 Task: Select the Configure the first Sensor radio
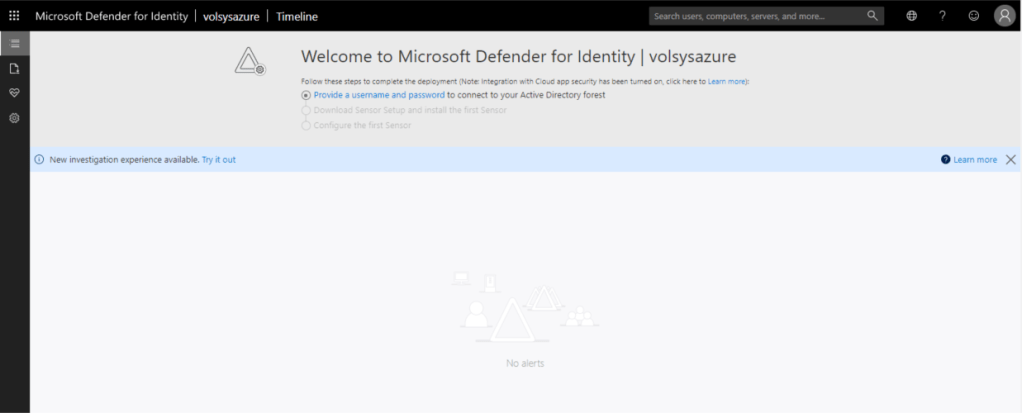click(306, 125)
